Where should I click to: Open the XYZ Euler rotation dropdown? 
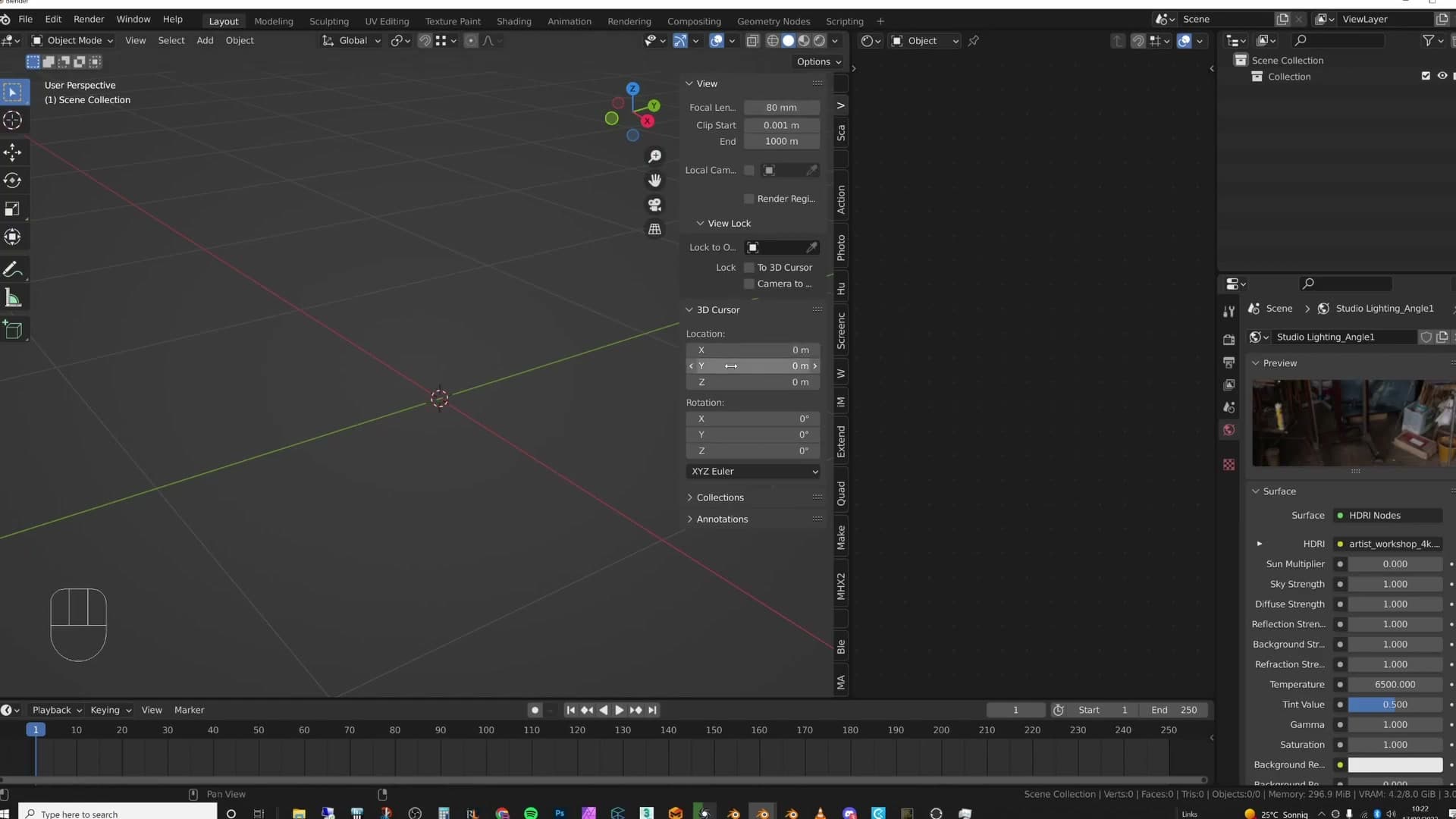coord(753,472)
